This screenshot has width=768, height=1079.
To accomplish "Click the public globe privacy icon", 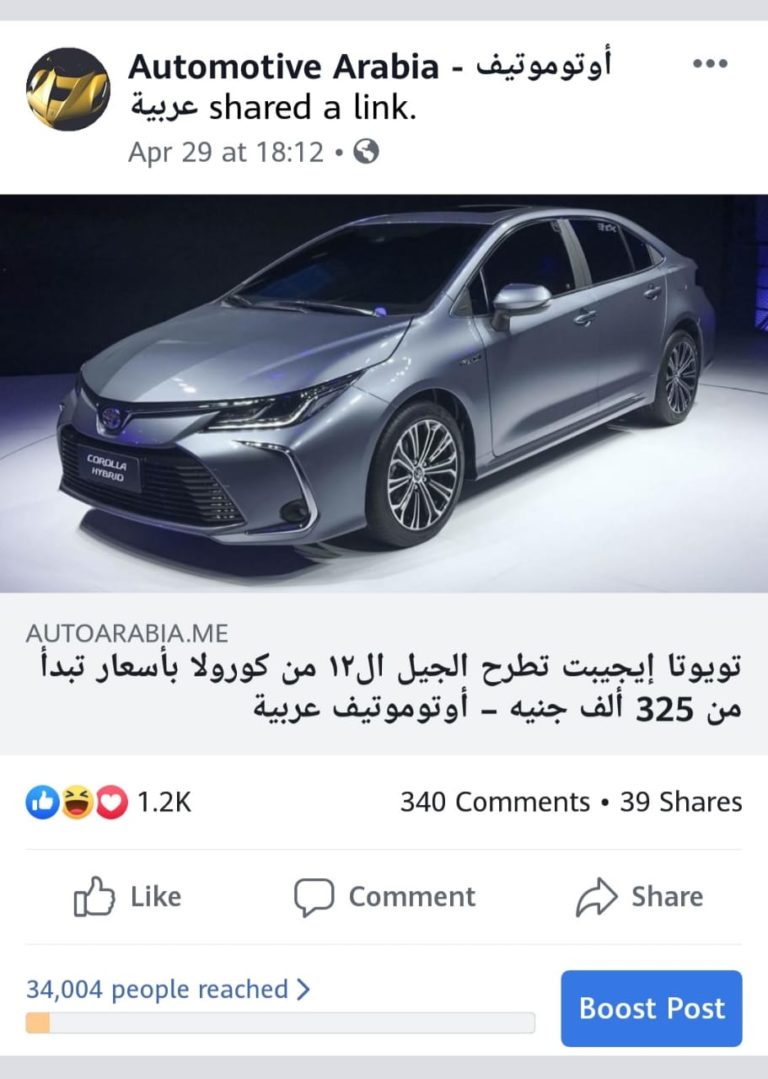I will point(366,151).
